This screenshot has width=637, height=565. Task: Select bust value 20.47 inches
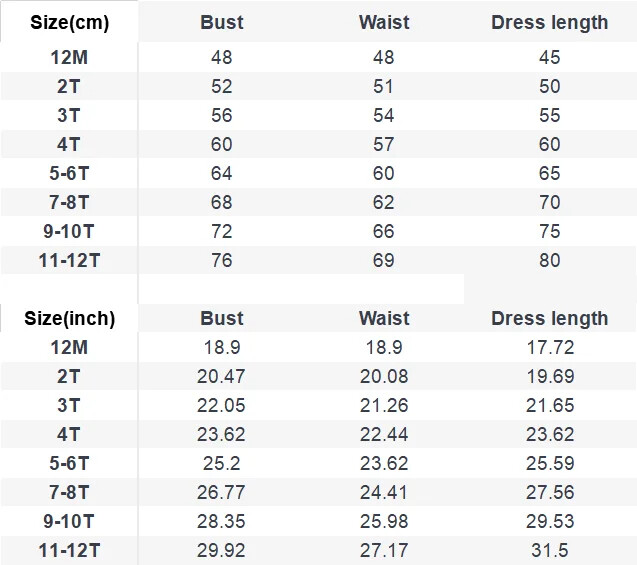pos(221,376)
